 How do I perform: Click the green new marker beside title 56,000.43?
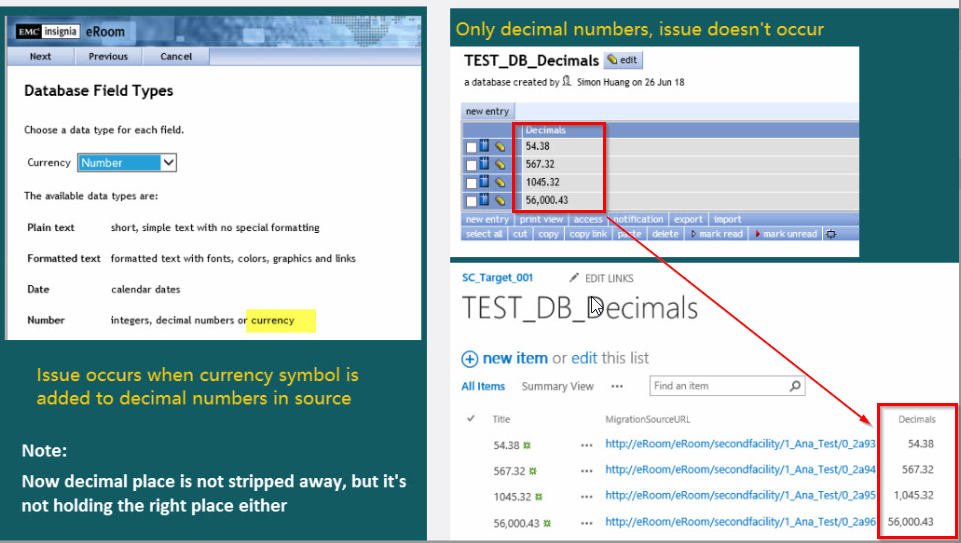[547, 523]
